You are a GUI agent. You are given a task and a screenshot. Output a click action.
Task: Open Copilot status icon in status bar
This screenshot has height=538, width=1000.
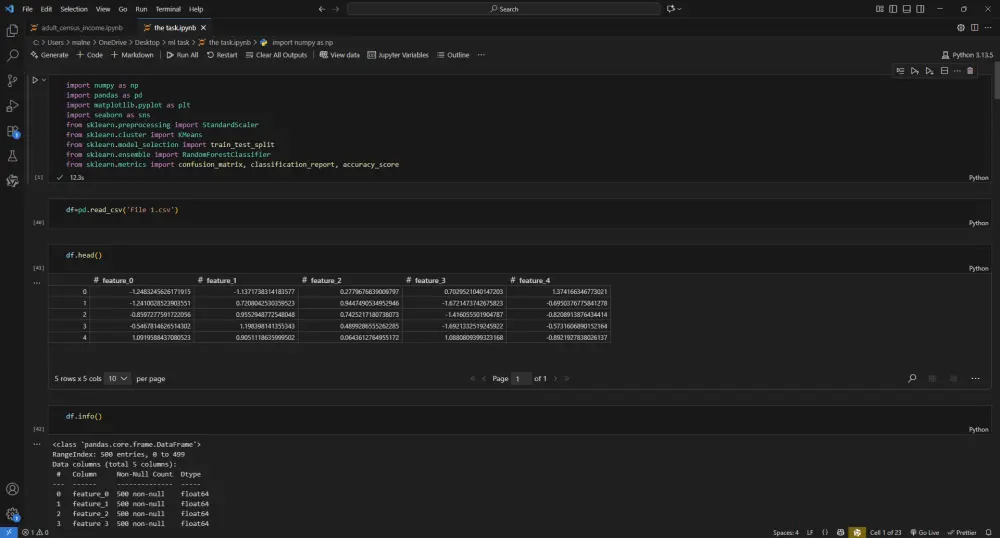[x=841, y=532]
